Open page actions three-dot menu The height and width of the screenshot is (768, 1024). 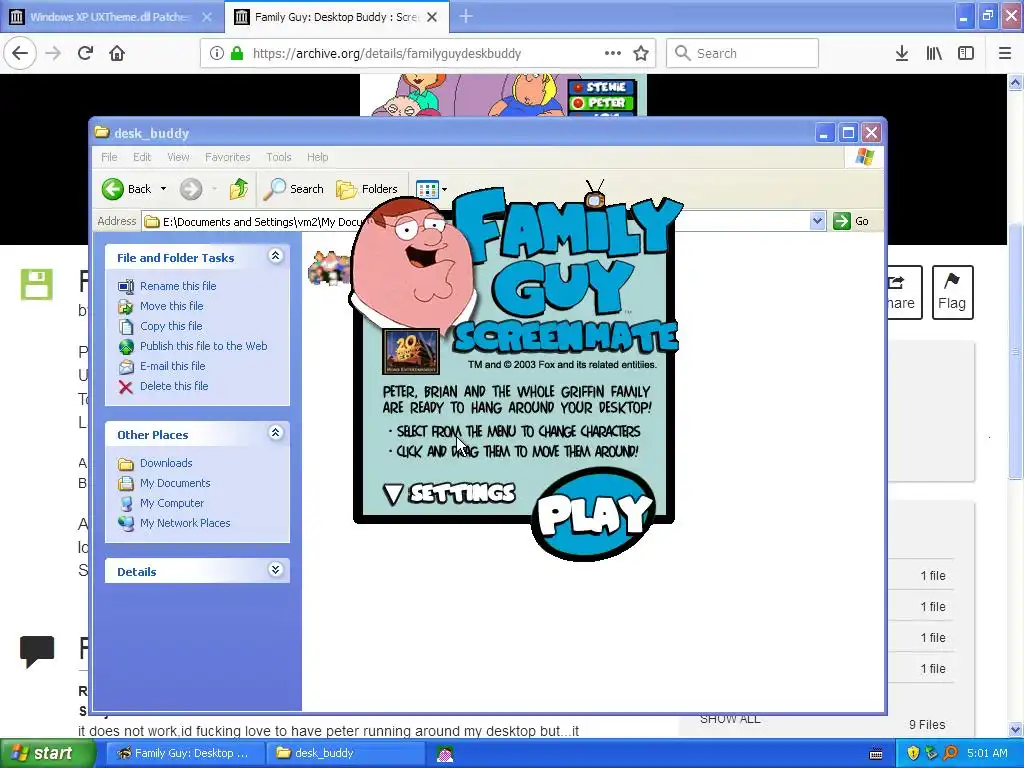(x=613, y=53)
